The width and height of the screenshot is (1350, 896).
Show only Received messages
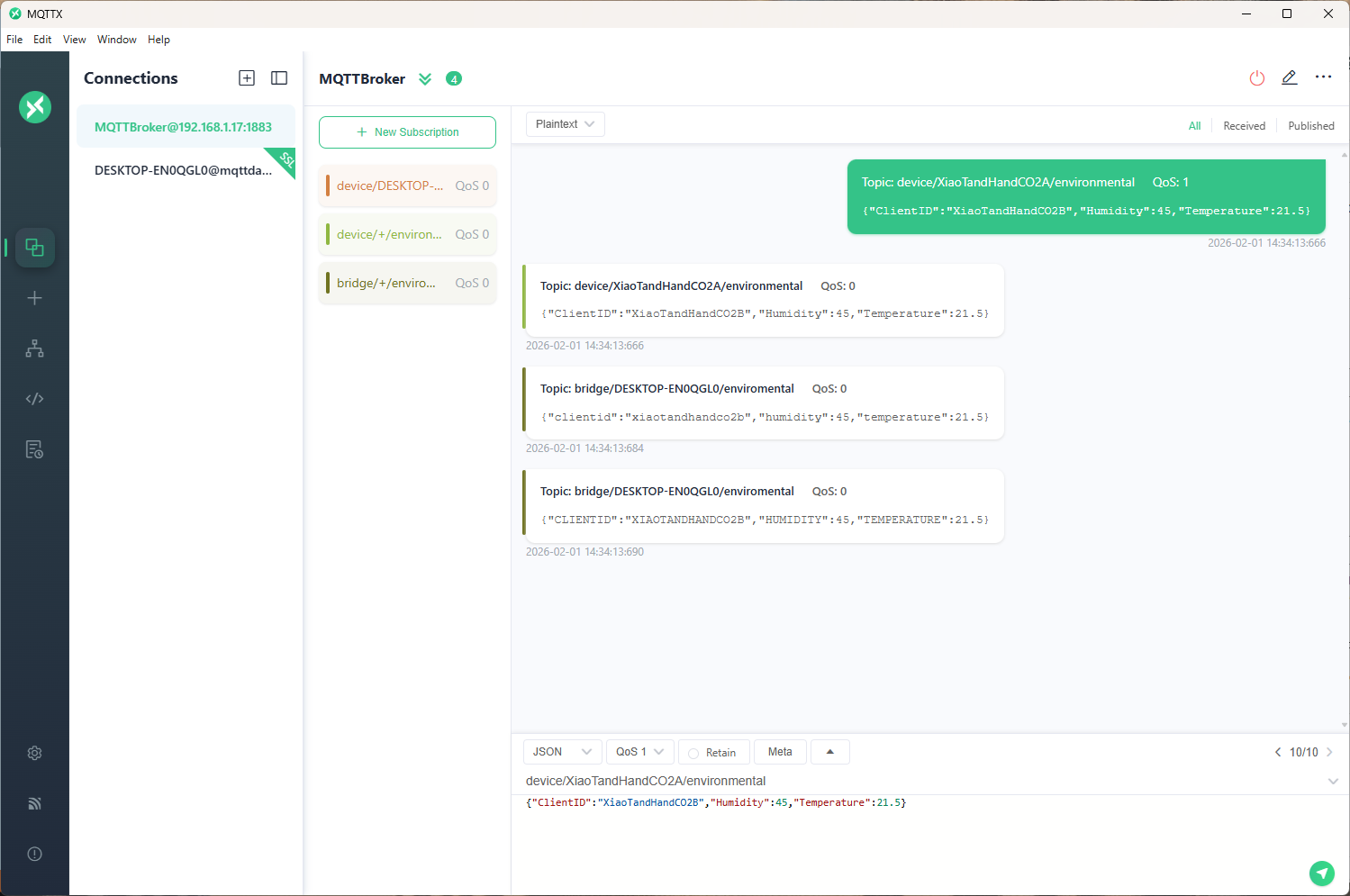tap(1244, 126)
